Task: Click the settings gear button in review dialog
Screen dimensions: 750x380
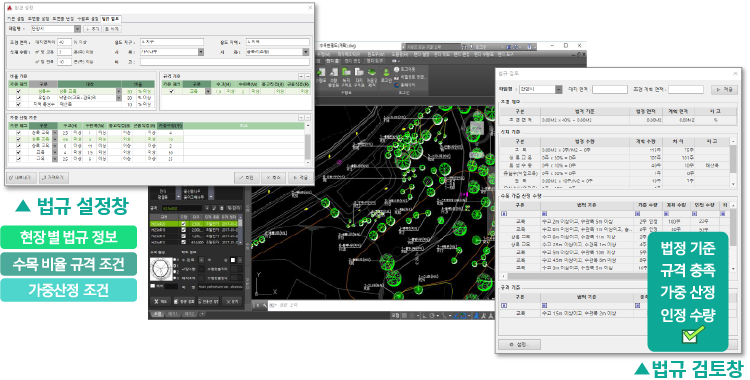Action: point(519,345)
